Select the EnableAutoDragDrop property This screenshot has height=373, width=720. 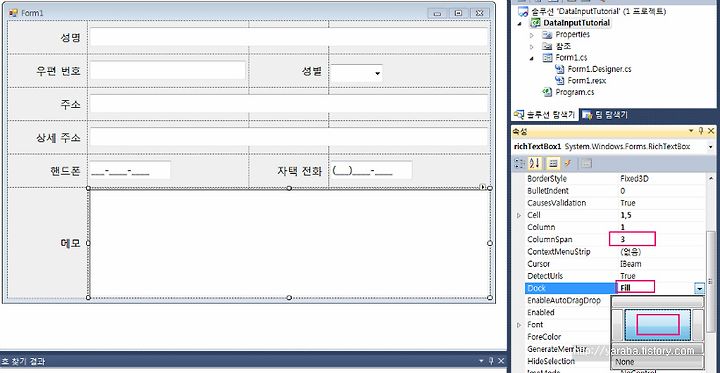[564, 300]
